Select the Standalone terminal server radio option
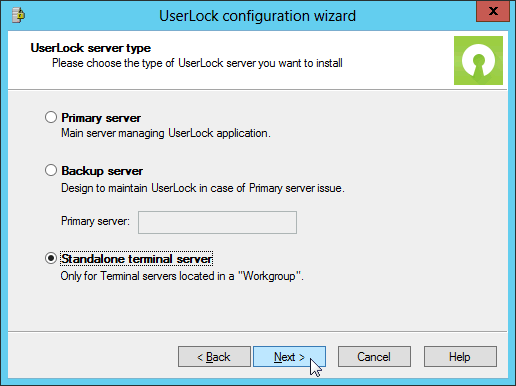The width and height of the screenshot is (516, 386). (51, 258)
